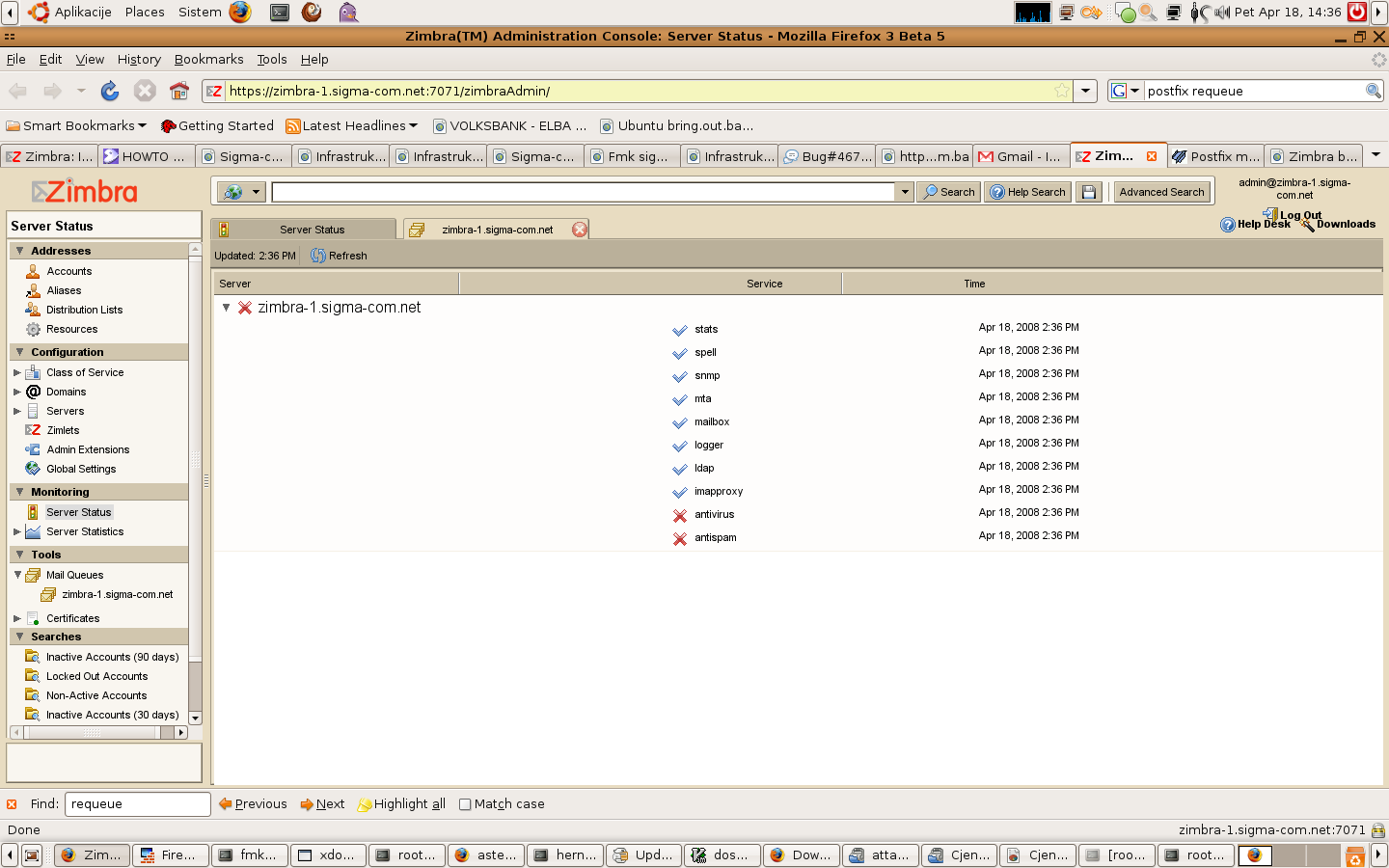This screenshot has width=1389, height=868.
Task: Click the save search floppy icon
Action: 1089,192
